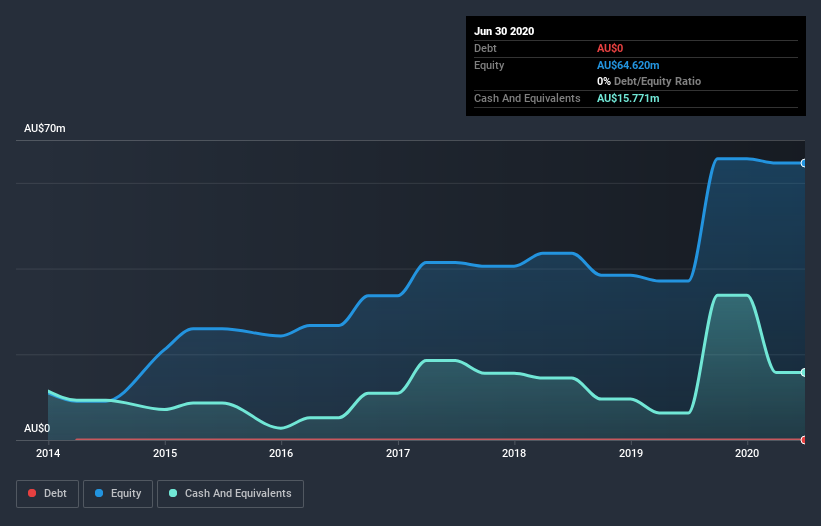Click the red Debt legend dot
Screen dimensions: 821x526
click(32, 493)
